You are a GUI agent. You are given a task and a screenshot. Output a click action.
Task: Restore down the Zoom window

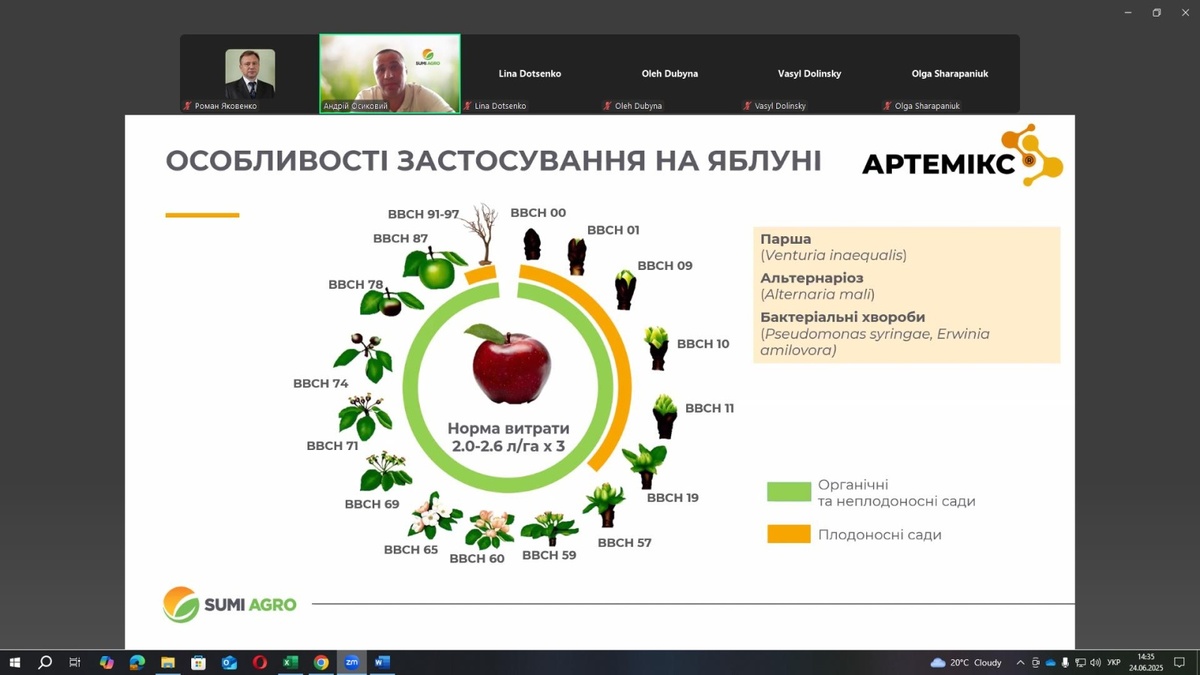pyautogui.click(x=1156, y=12)
